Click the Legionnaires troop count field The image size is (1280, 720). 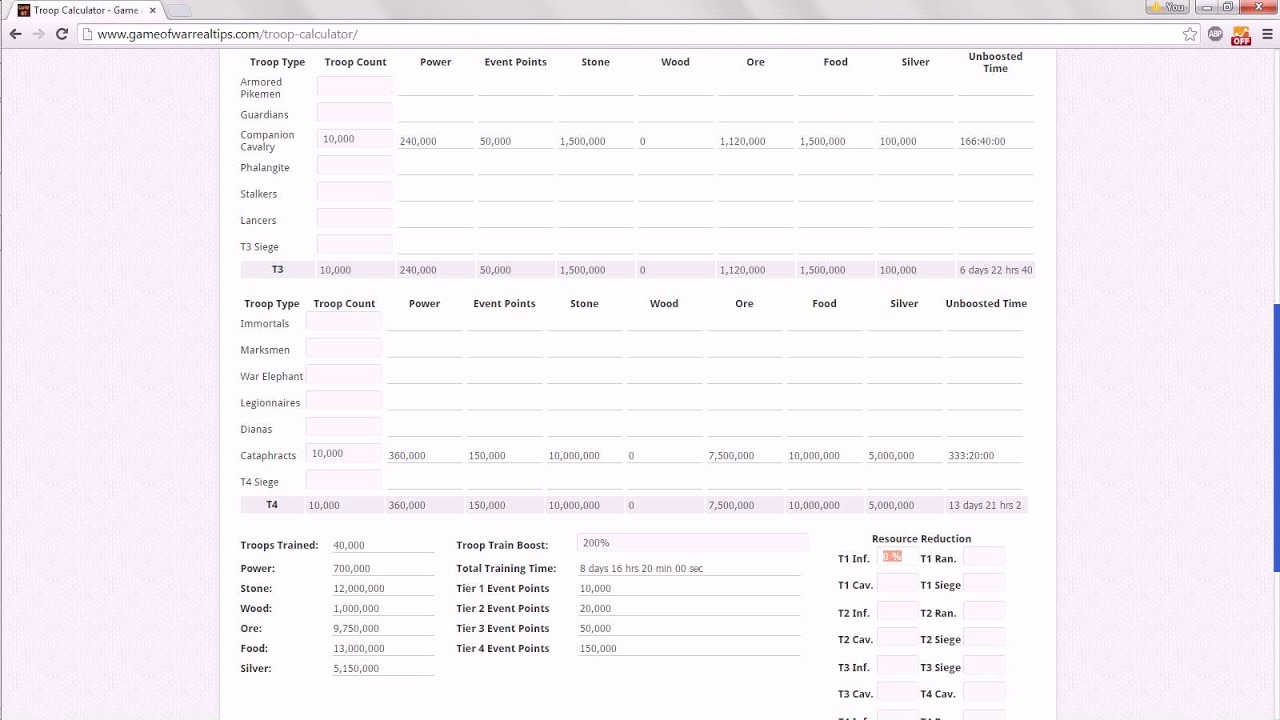point(343,401)
